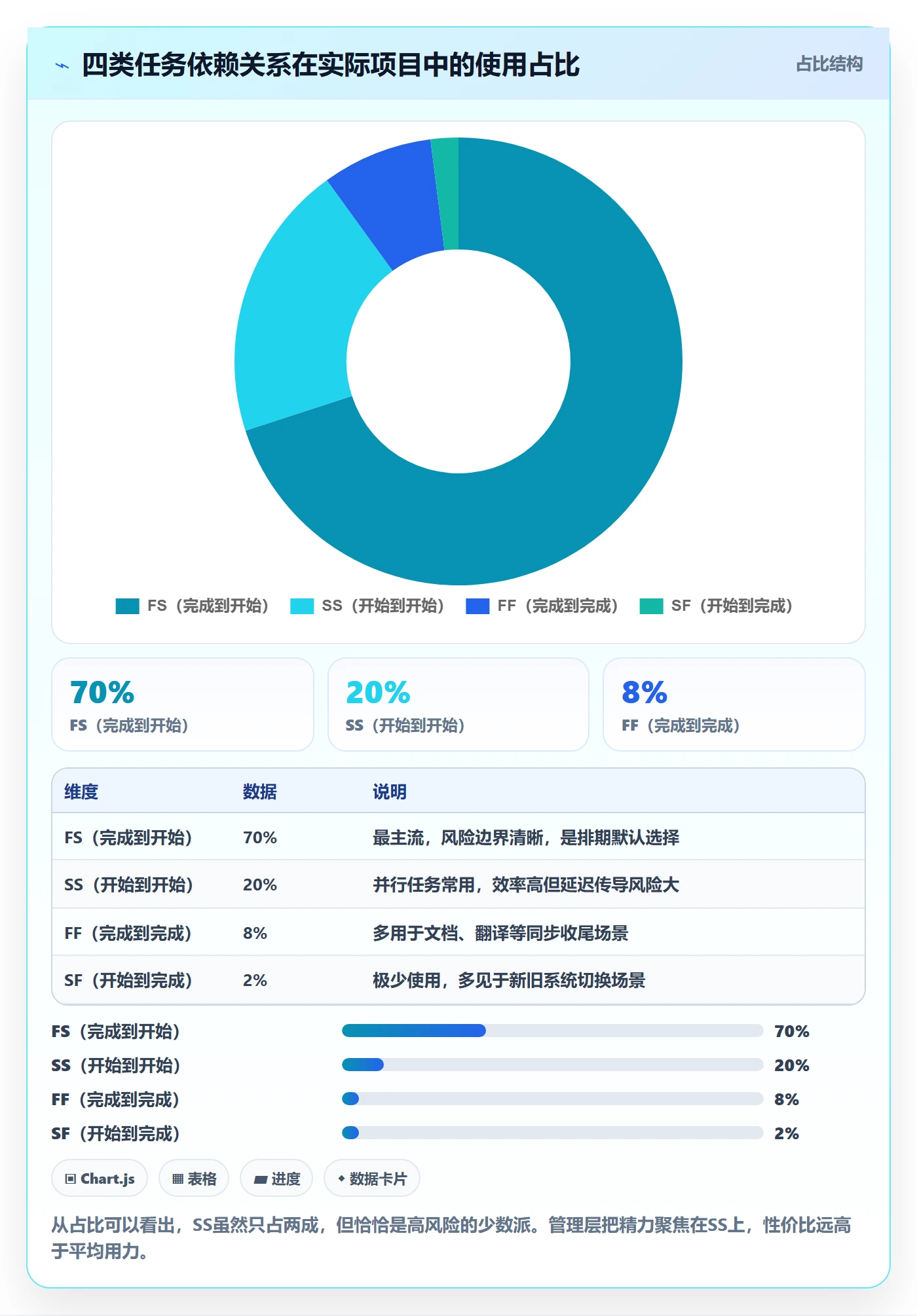The image size is (917, 1316).
Task: Select the description 并行任务常用，效率高但延迟传导风险大
Action: [x=526, y=885]
